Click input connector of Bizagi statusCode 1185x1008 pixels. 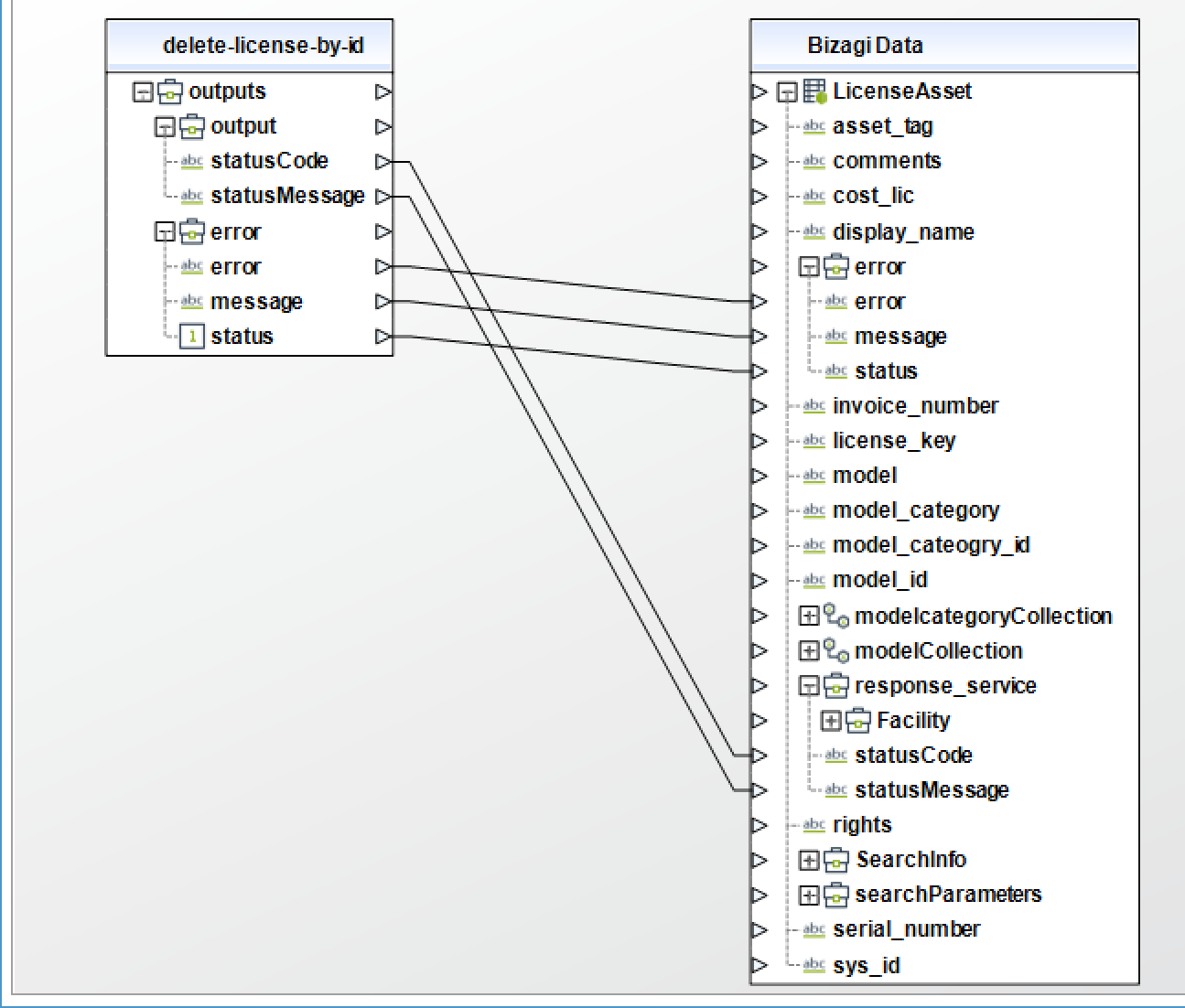tap(759, 756)
